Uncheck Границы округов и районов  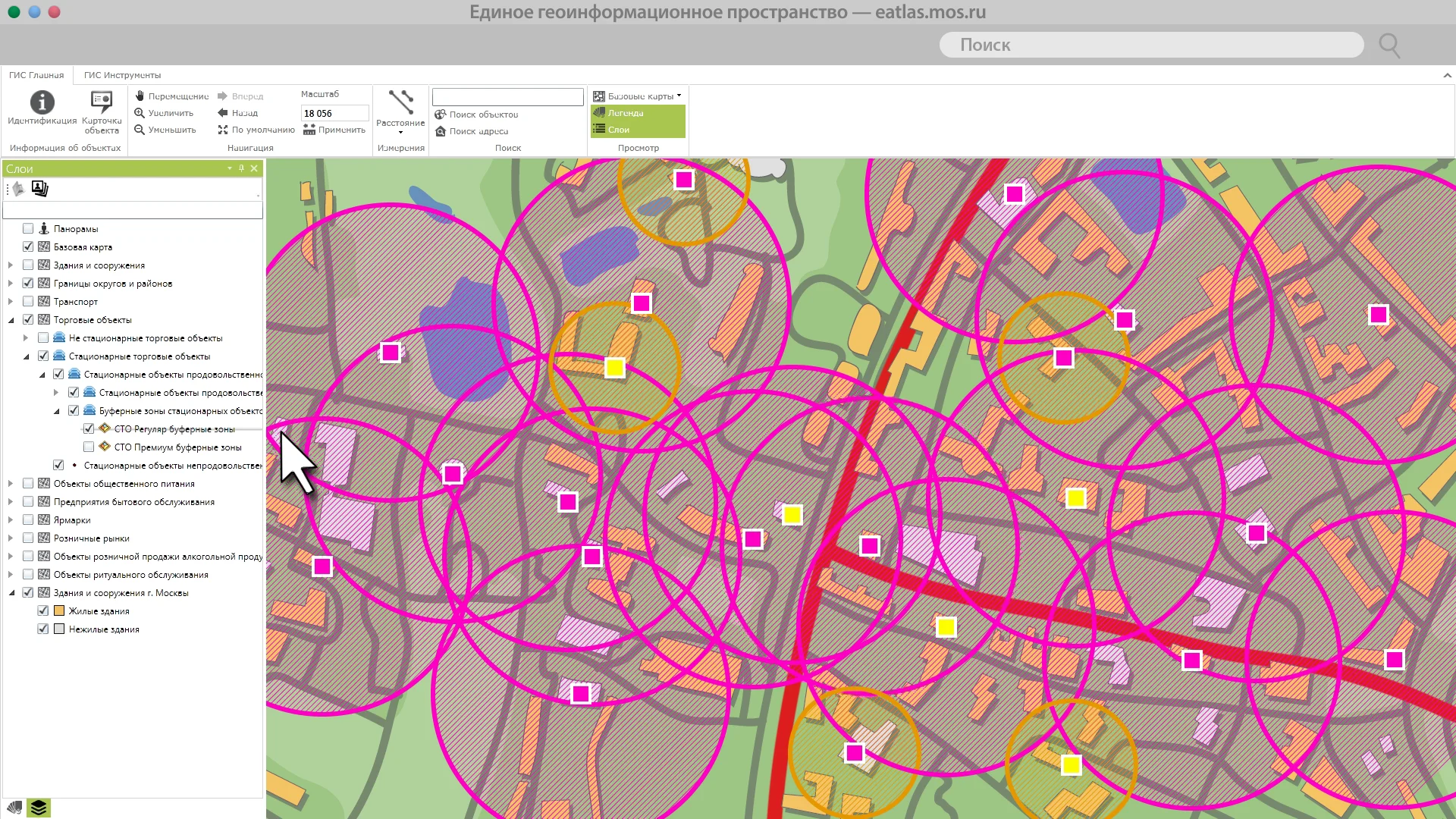click(28, 283)
